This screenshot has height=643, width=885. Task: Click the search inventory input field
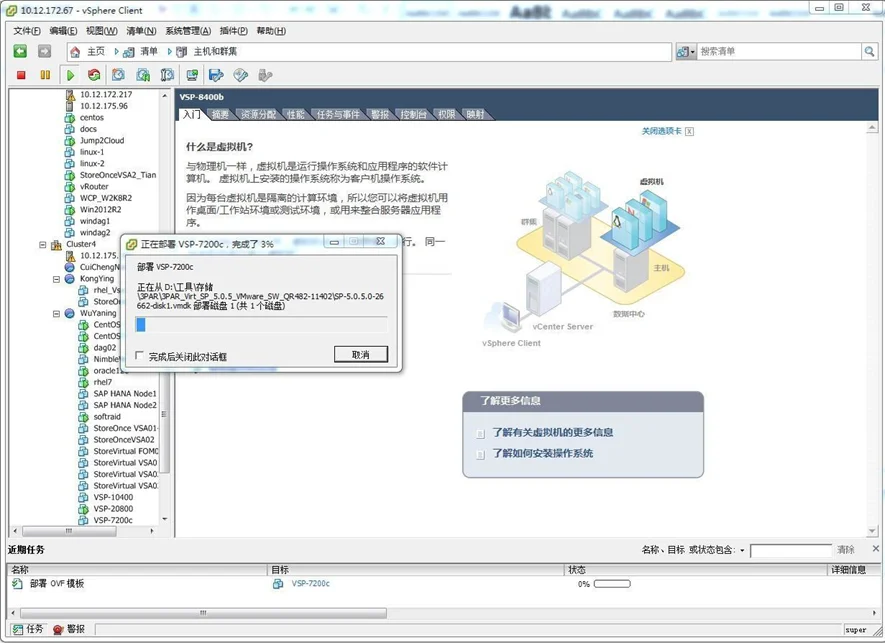click(779, 51)
